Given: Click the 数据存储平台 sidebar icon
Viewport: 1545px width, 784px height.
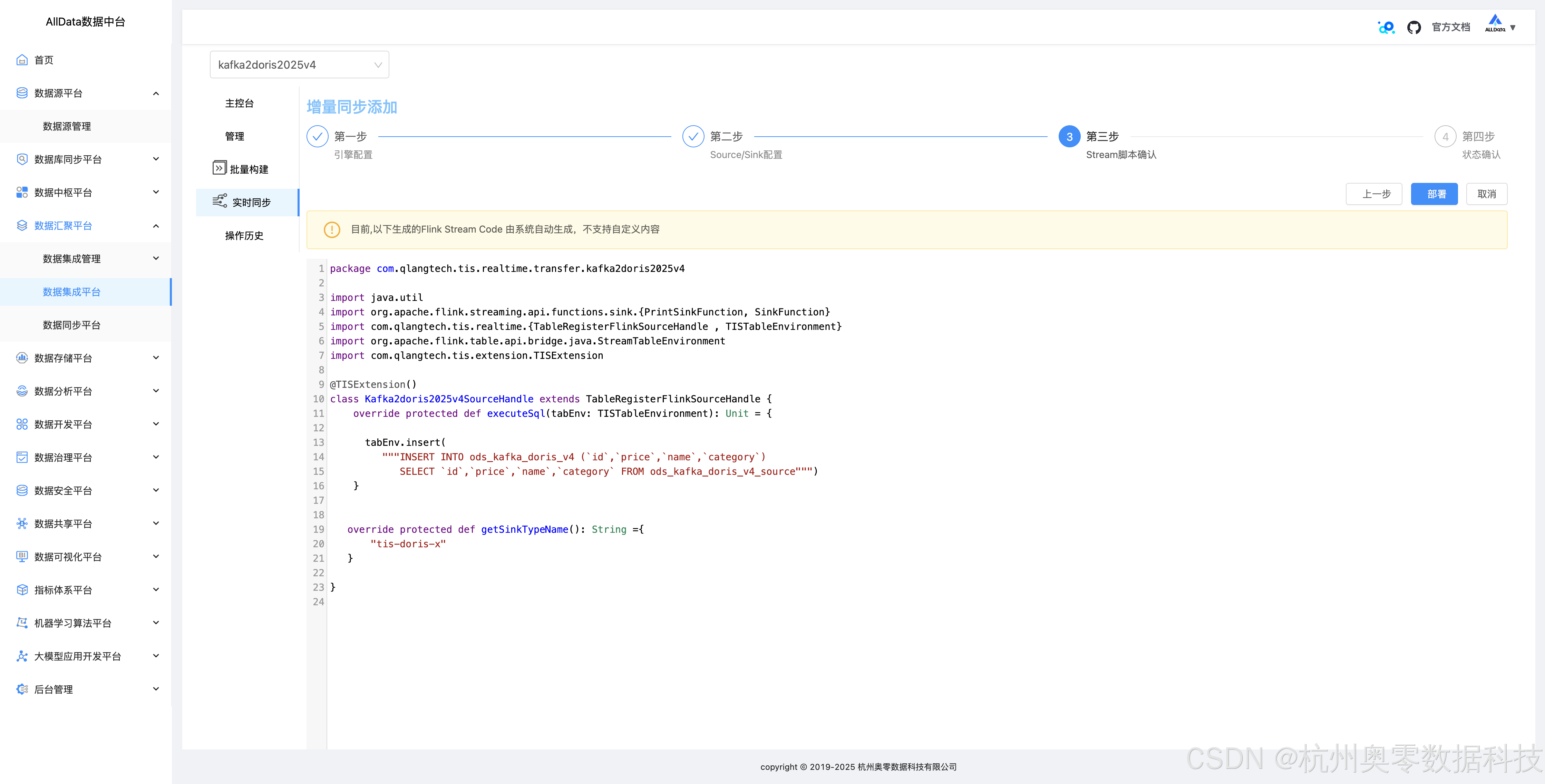Looking at the screenshot, I should click(22, 358).
